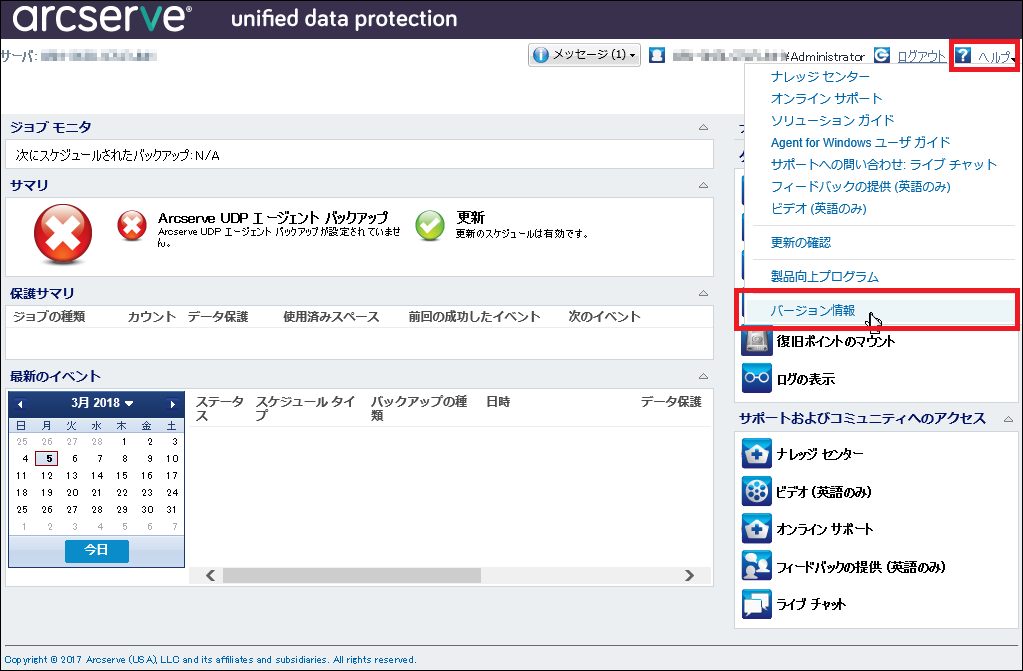Select ナレッジ センター in help menu

[819, 76]
